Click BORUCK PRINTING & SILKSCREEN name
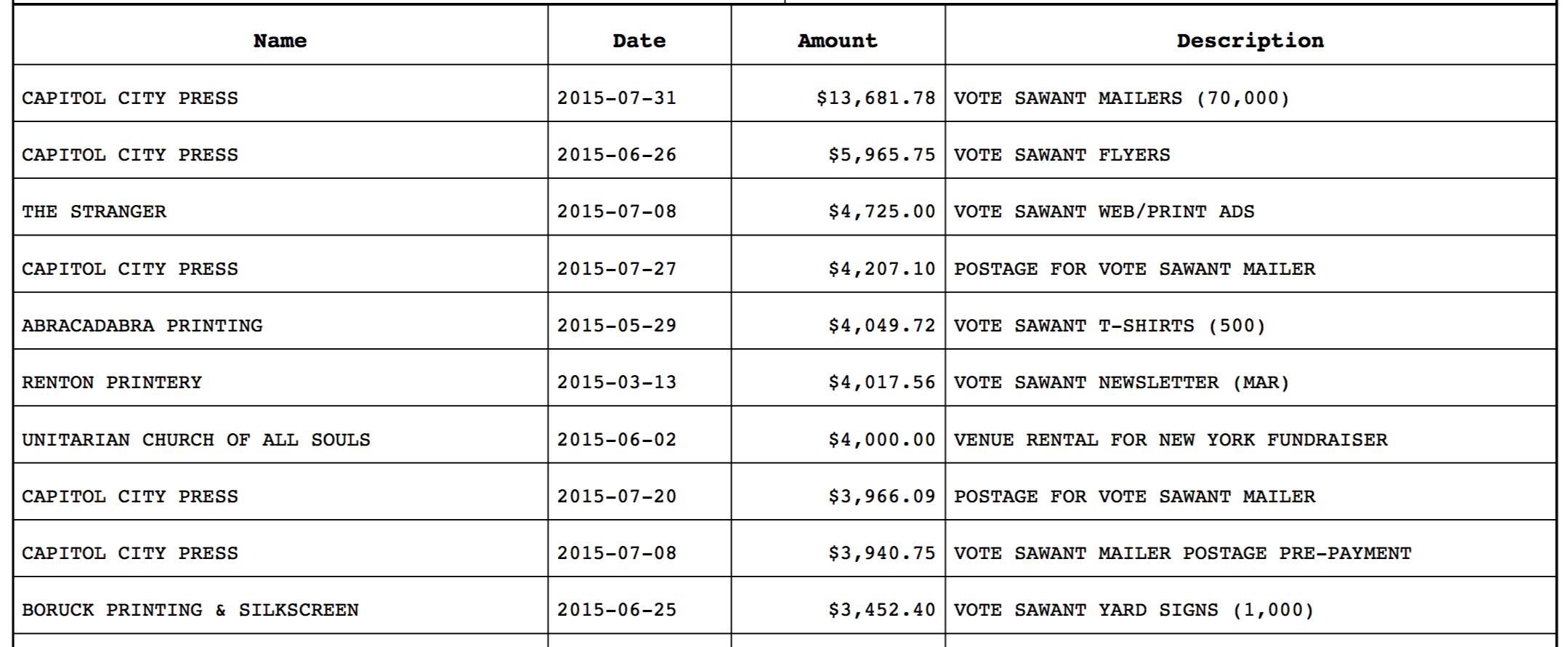The image size is (1568, 647). (x=190, y=610)
